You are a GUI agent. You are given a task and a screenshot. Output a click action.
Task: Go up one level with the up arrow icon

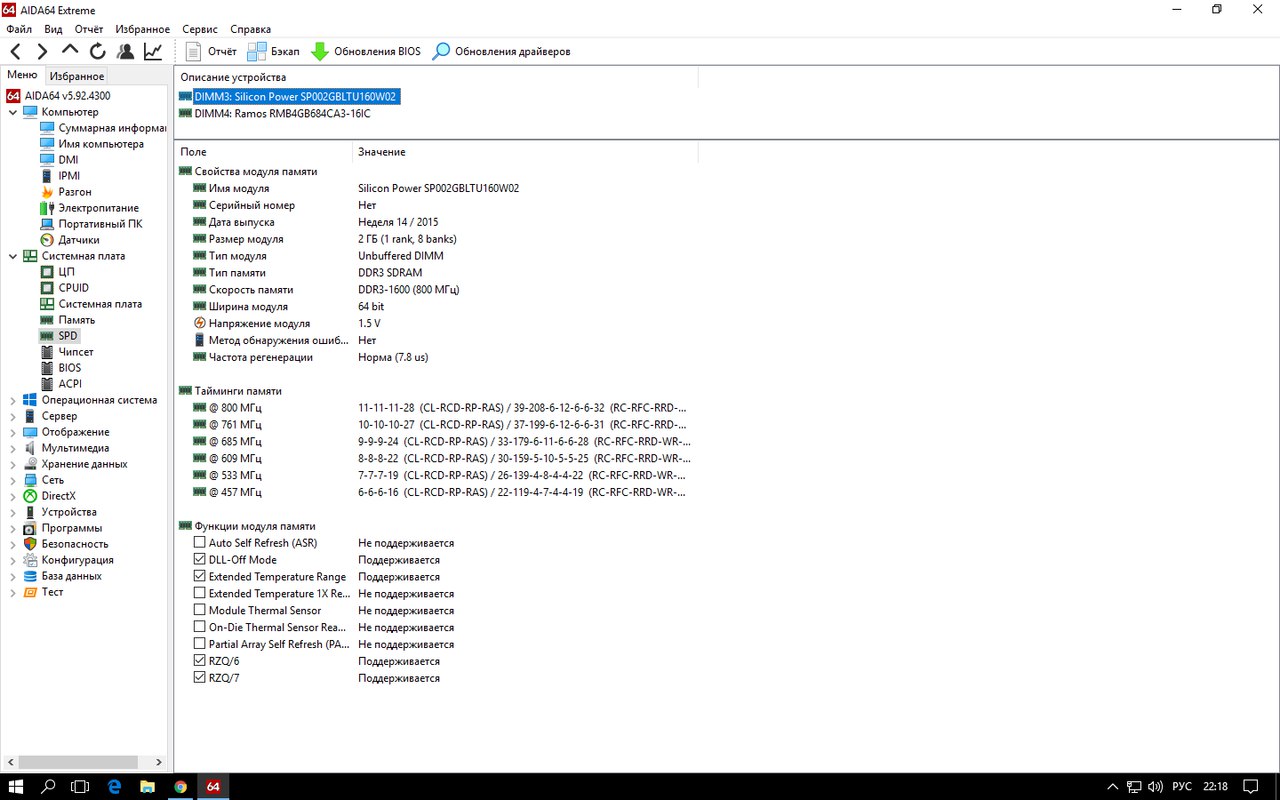coord(70,50)
